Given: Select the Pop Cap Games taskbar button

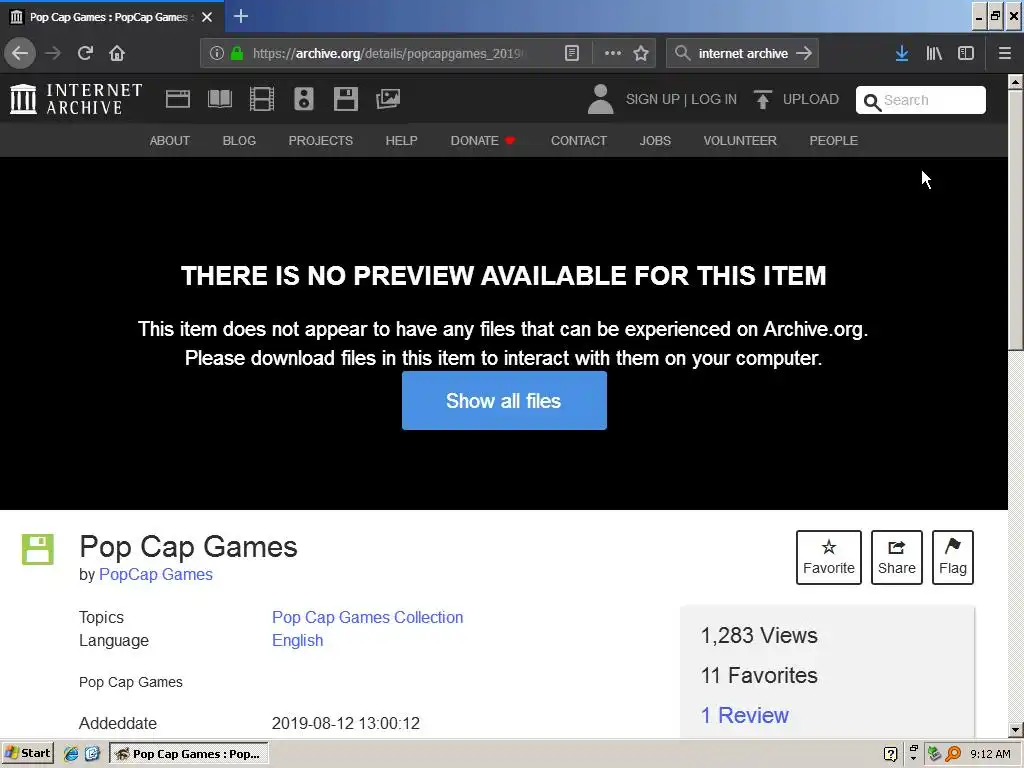Looking at the screenshot, I should [x=189, y=754].
